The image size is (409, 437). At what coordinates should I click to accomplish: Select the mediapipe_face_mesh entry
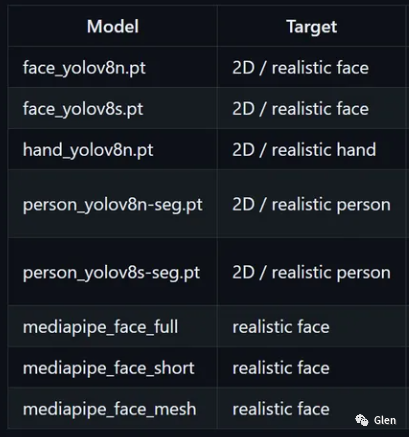pos(110,409)
